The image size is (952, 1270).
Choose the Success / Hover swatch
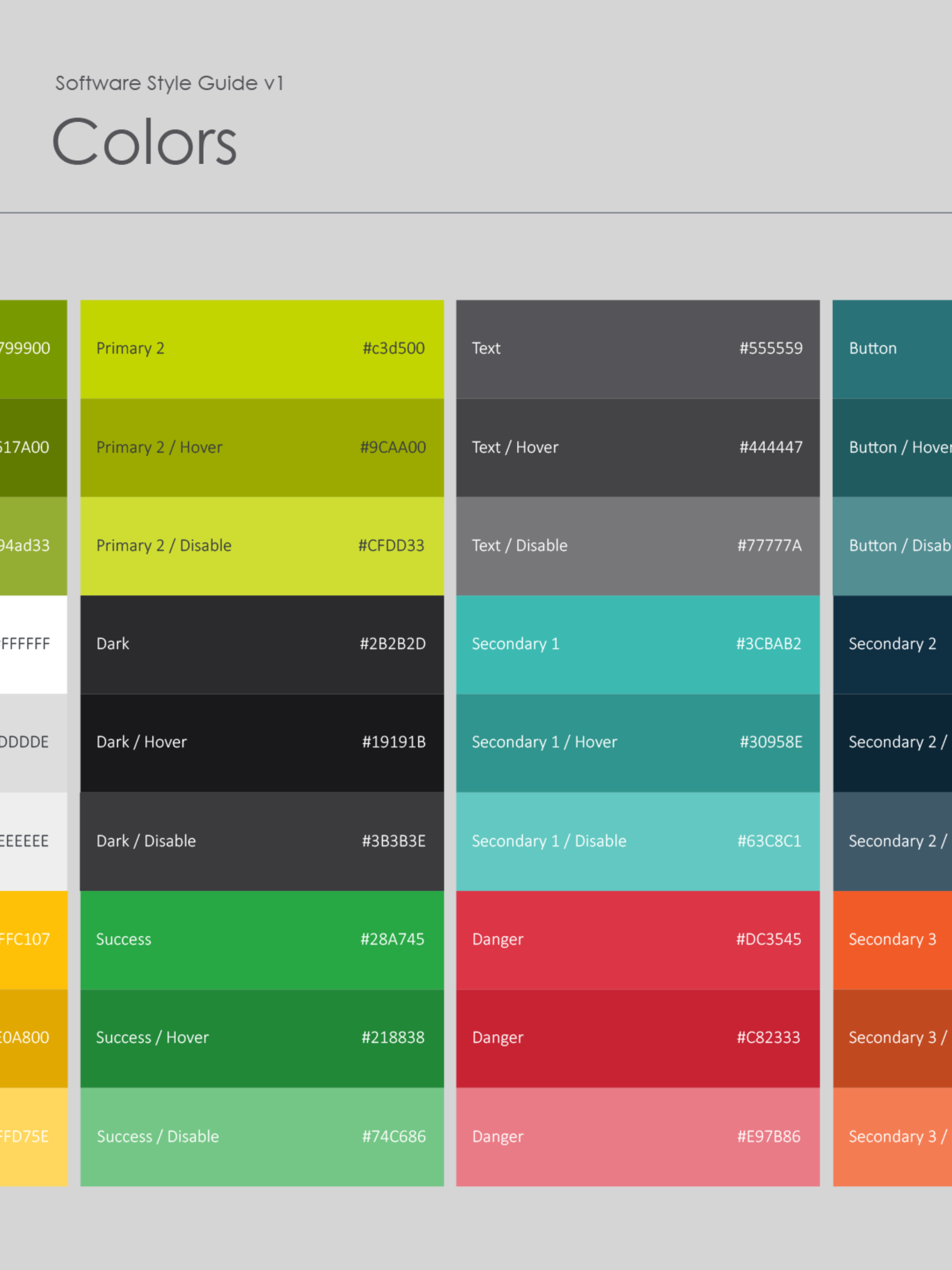[262, 1038]
